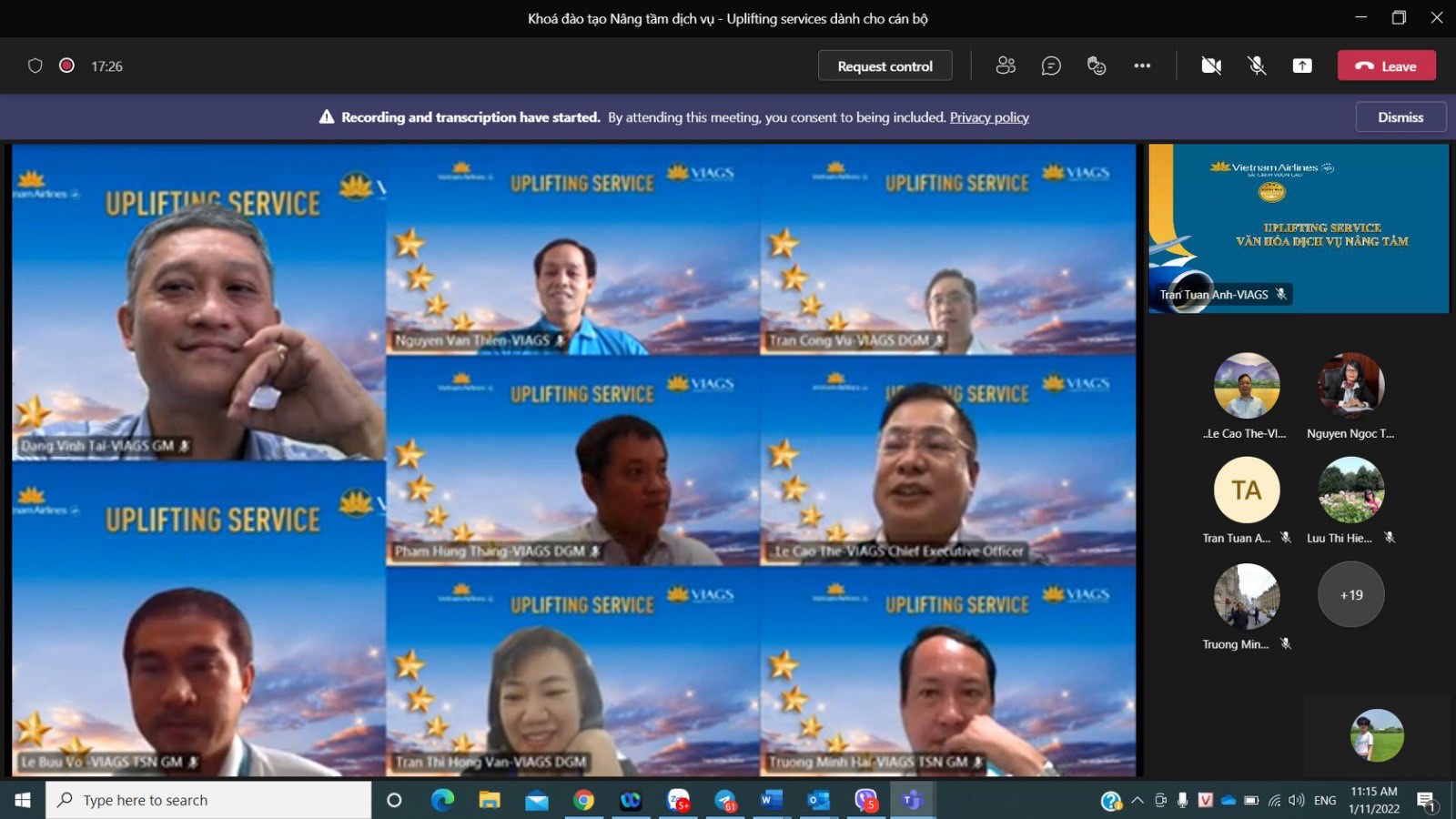Open the Mail app from taskbar
The height and width of the screenshot is (819, 1456).
click(x=537, y=800)
